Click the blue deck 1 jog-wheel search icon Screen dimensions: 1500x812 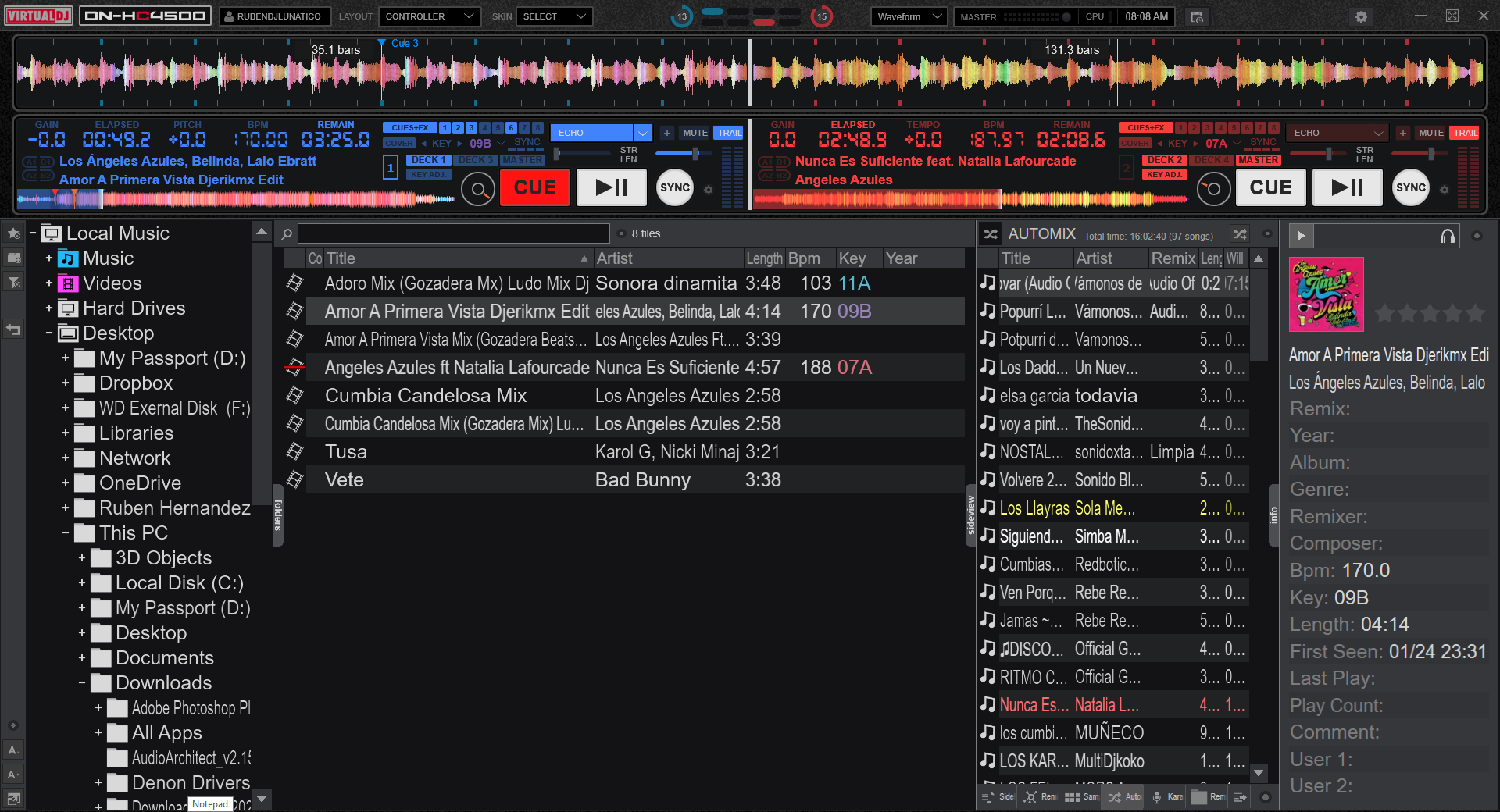478,188
